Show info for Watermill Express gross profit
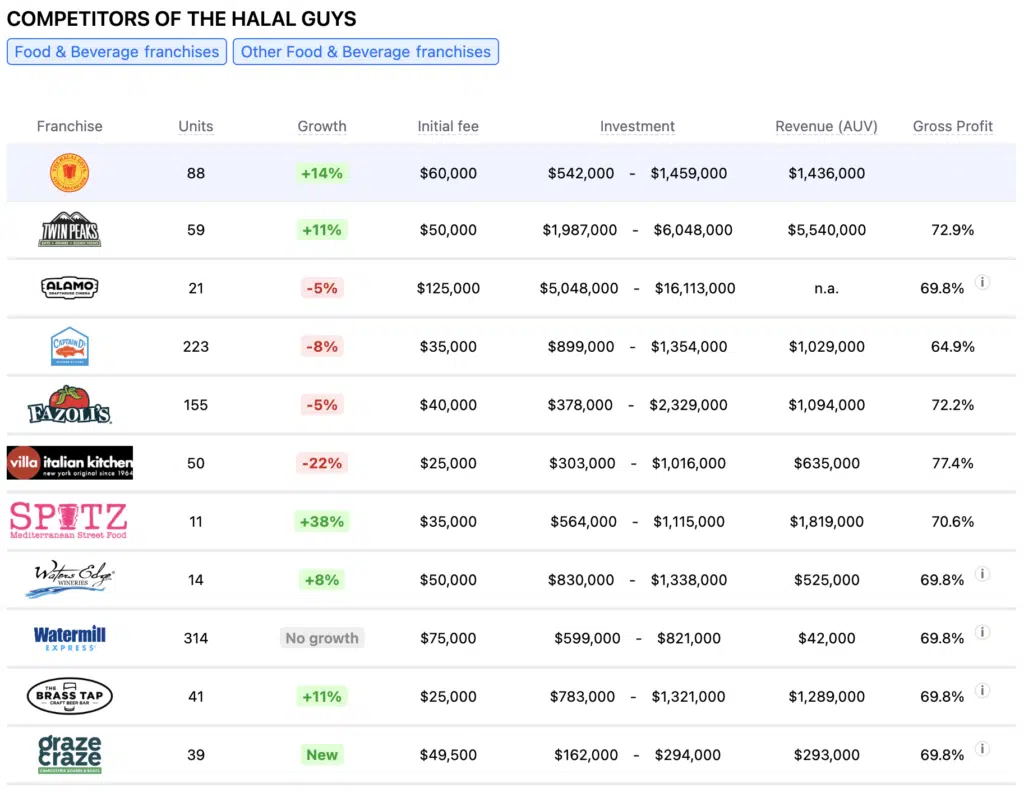 pos(982,632)
